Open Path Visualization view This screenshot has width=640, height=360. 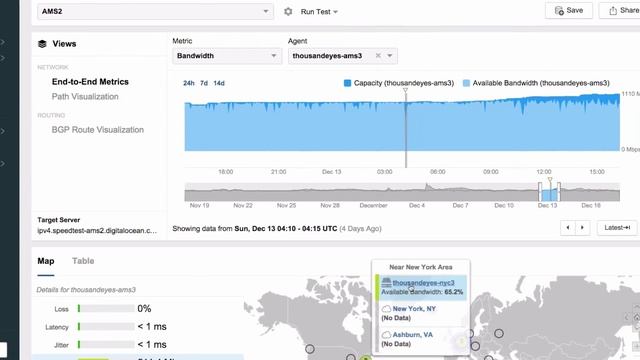(x=85, y=97)
